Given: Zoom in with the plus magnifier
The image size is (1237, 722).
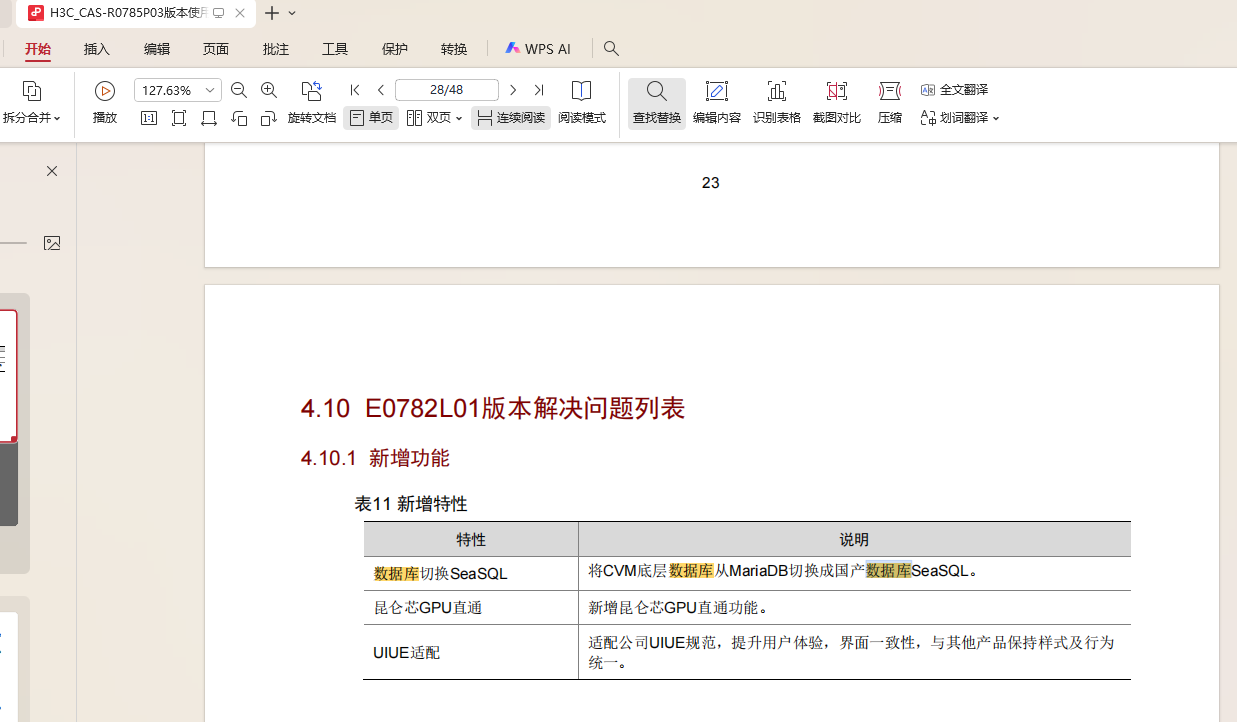Looking at the screenshot, I should pyautogui.click(x=269, y=90).
